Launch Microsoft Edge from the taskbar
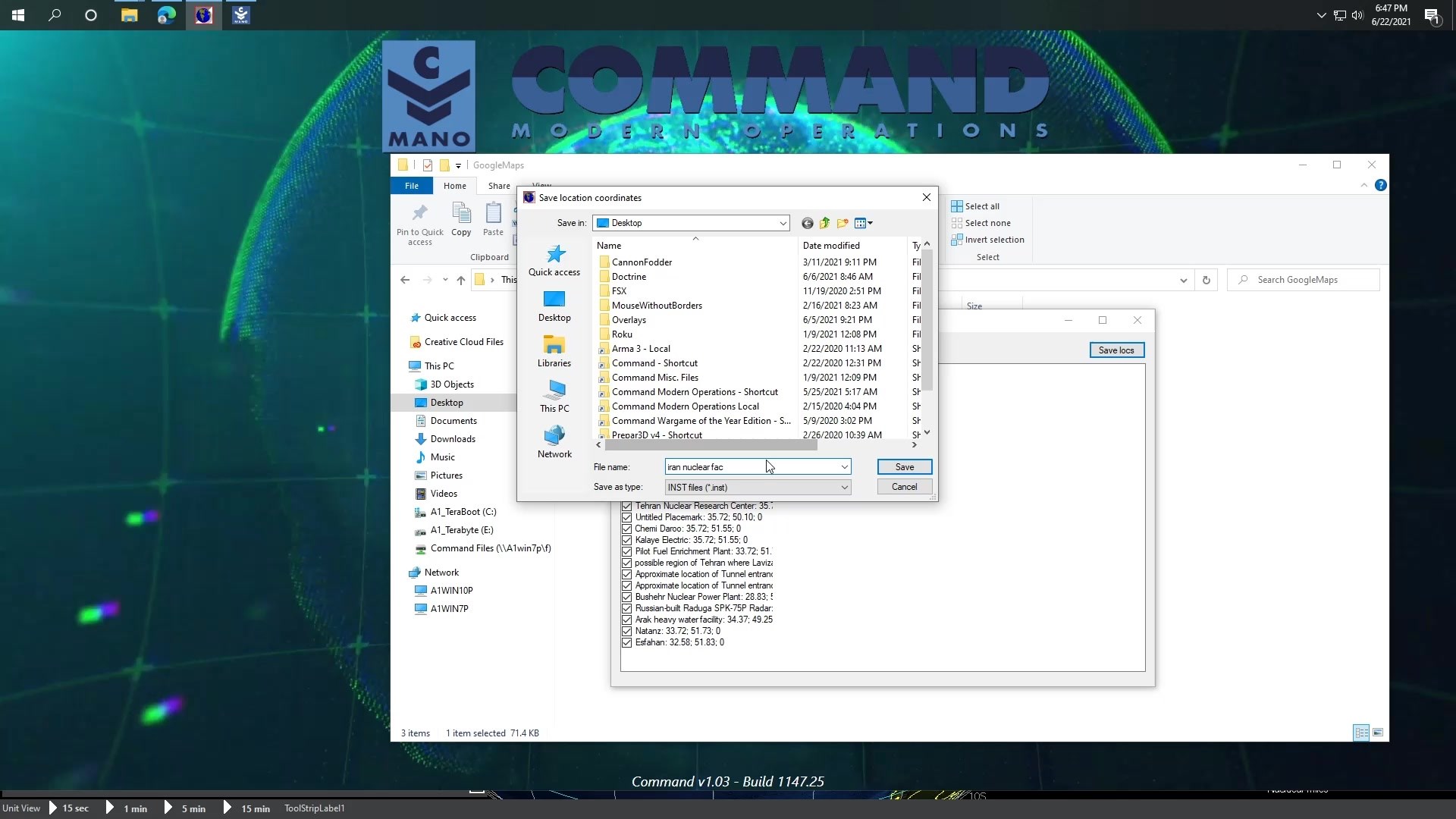 pos(167,15)
